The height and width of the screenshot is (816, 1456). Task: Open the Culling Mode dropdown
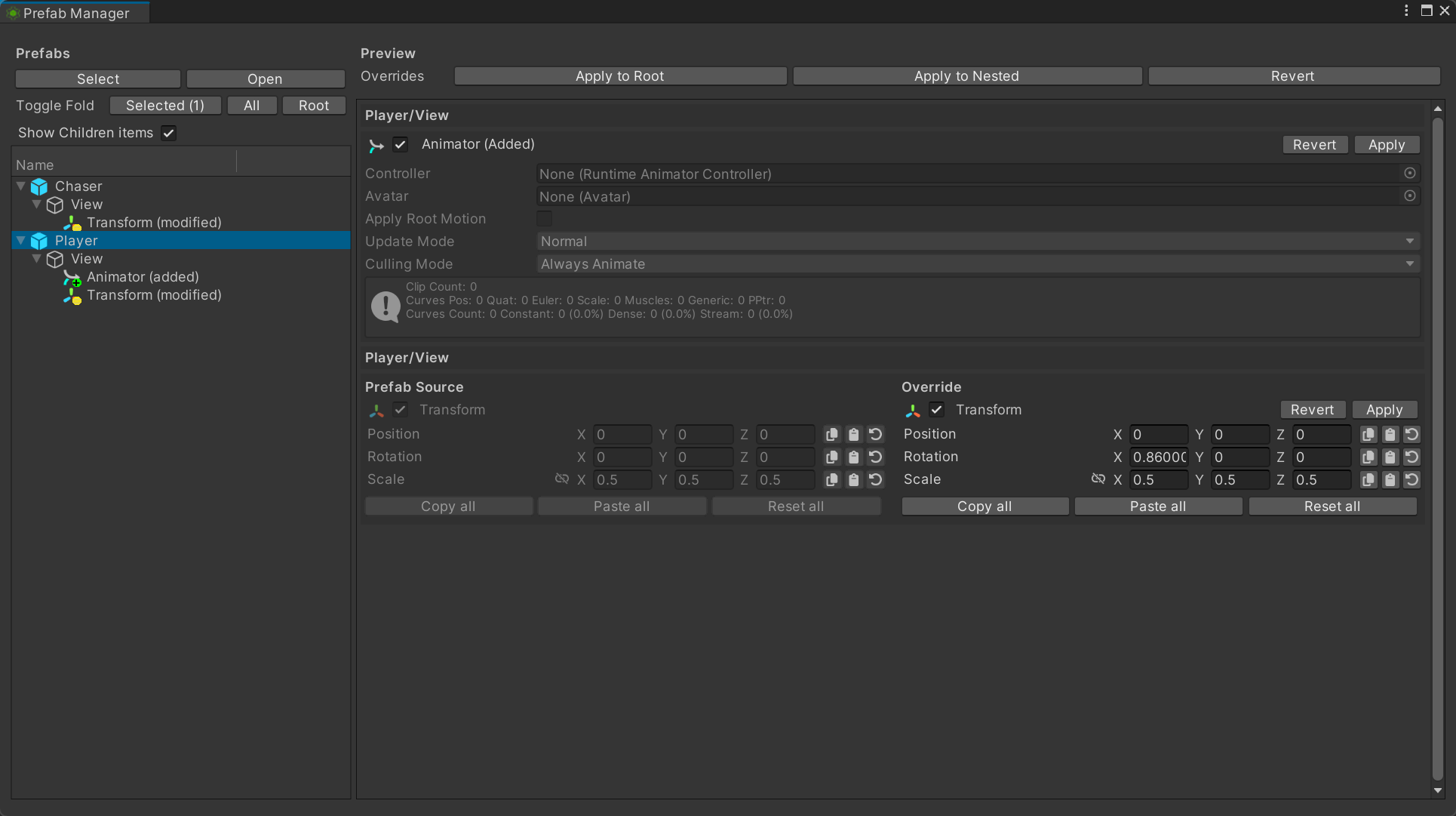[978, 264]
